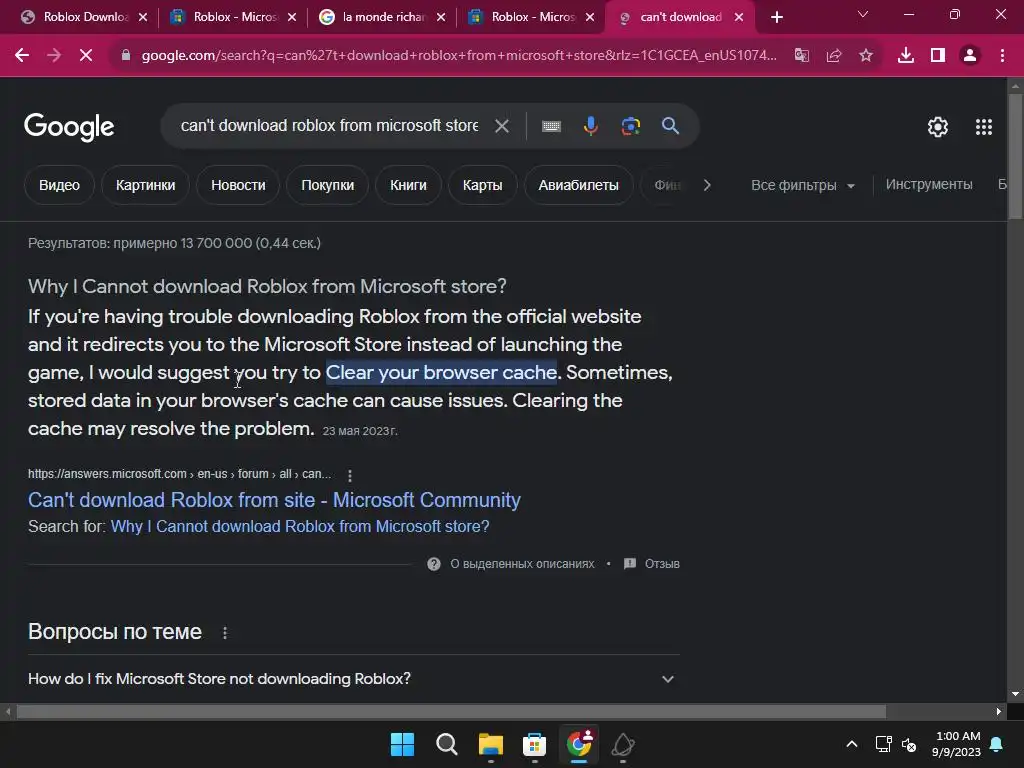Stop the page loading
The width and height of the screenshot is (1024, 768).
click(86, 56)
